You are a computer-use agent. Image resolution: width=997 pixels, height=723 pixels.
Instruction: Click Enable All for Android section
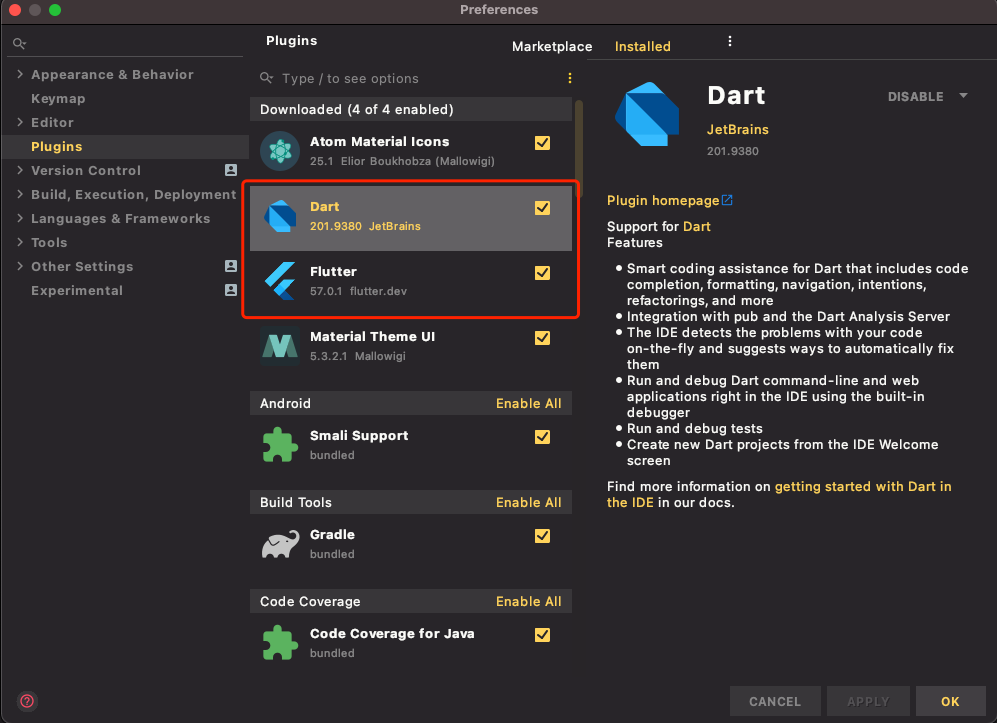point(528,403)
